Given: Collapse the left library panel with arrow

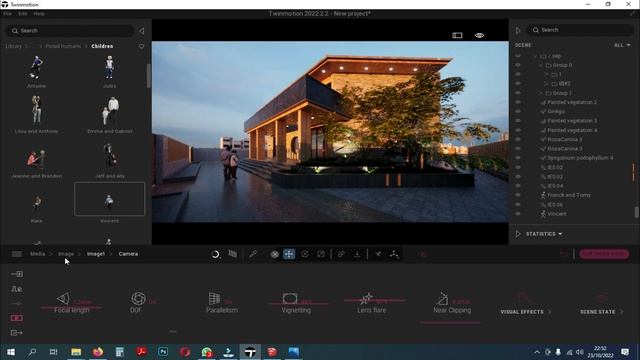Looking at the screenshot, I should point(142,31).
